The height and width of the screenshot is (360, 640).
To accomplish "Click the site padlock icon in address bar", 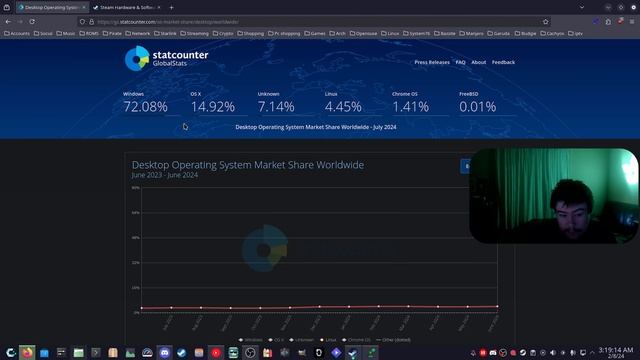I will pos(91,22).
